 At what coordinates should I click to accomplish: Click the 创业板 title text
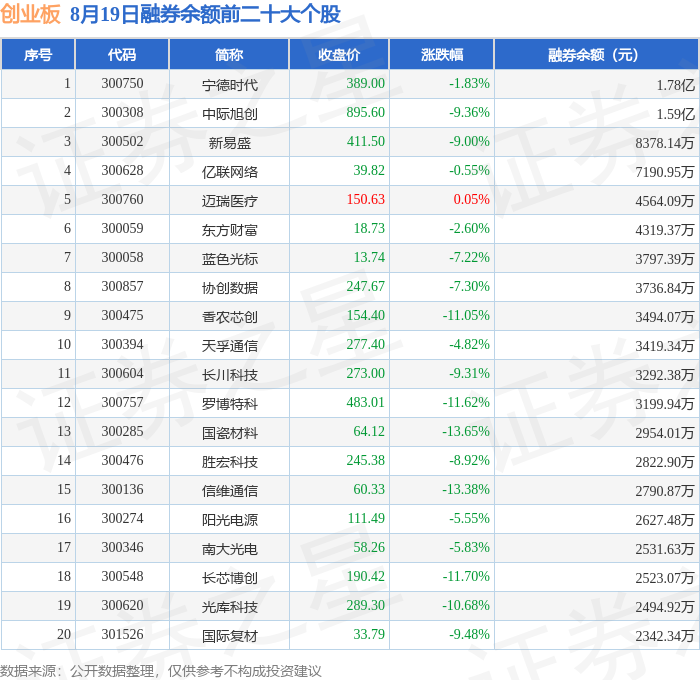[30, 14]
